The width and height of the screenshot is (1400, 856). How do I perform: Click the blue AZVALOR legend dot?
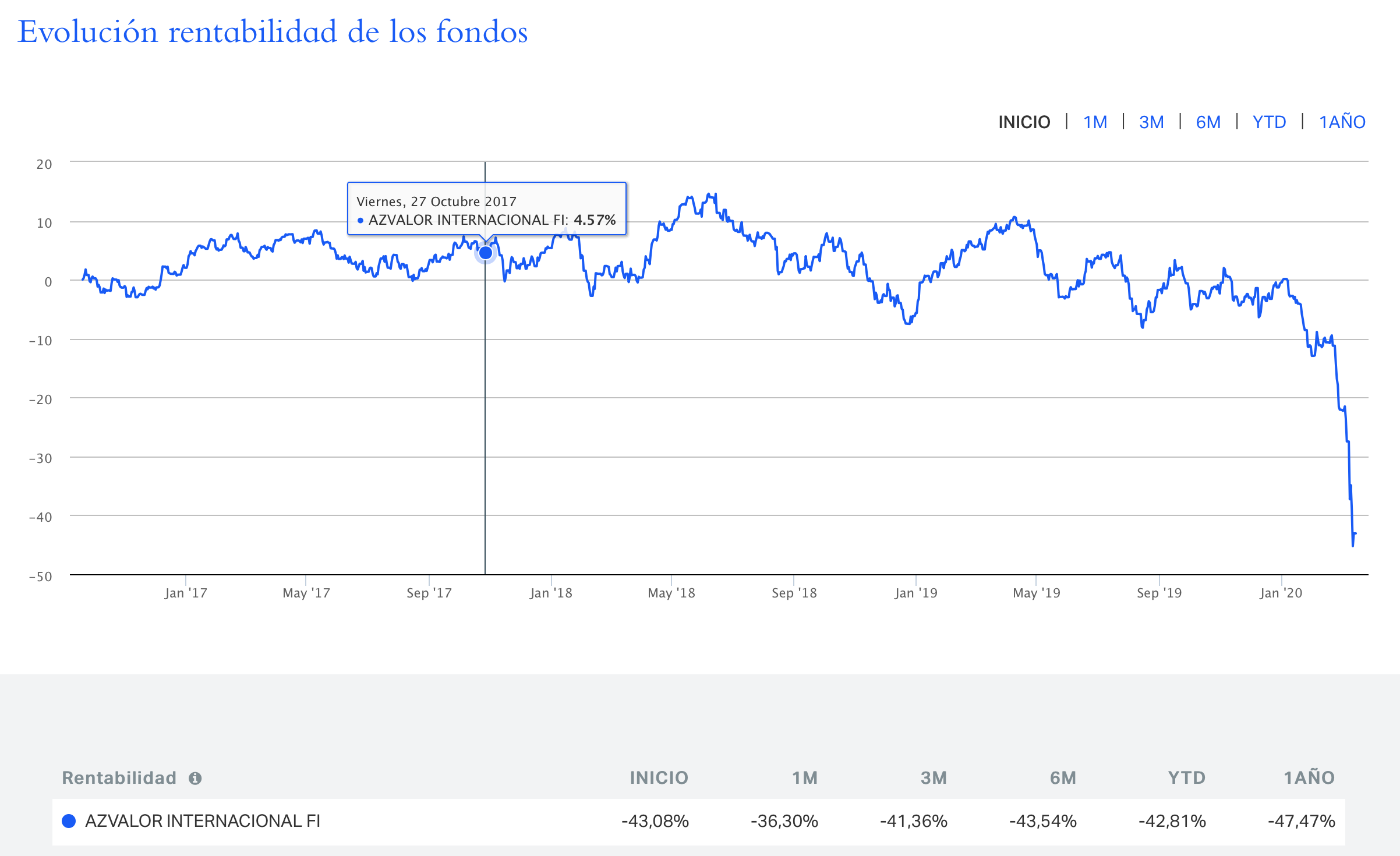(69, 821)
